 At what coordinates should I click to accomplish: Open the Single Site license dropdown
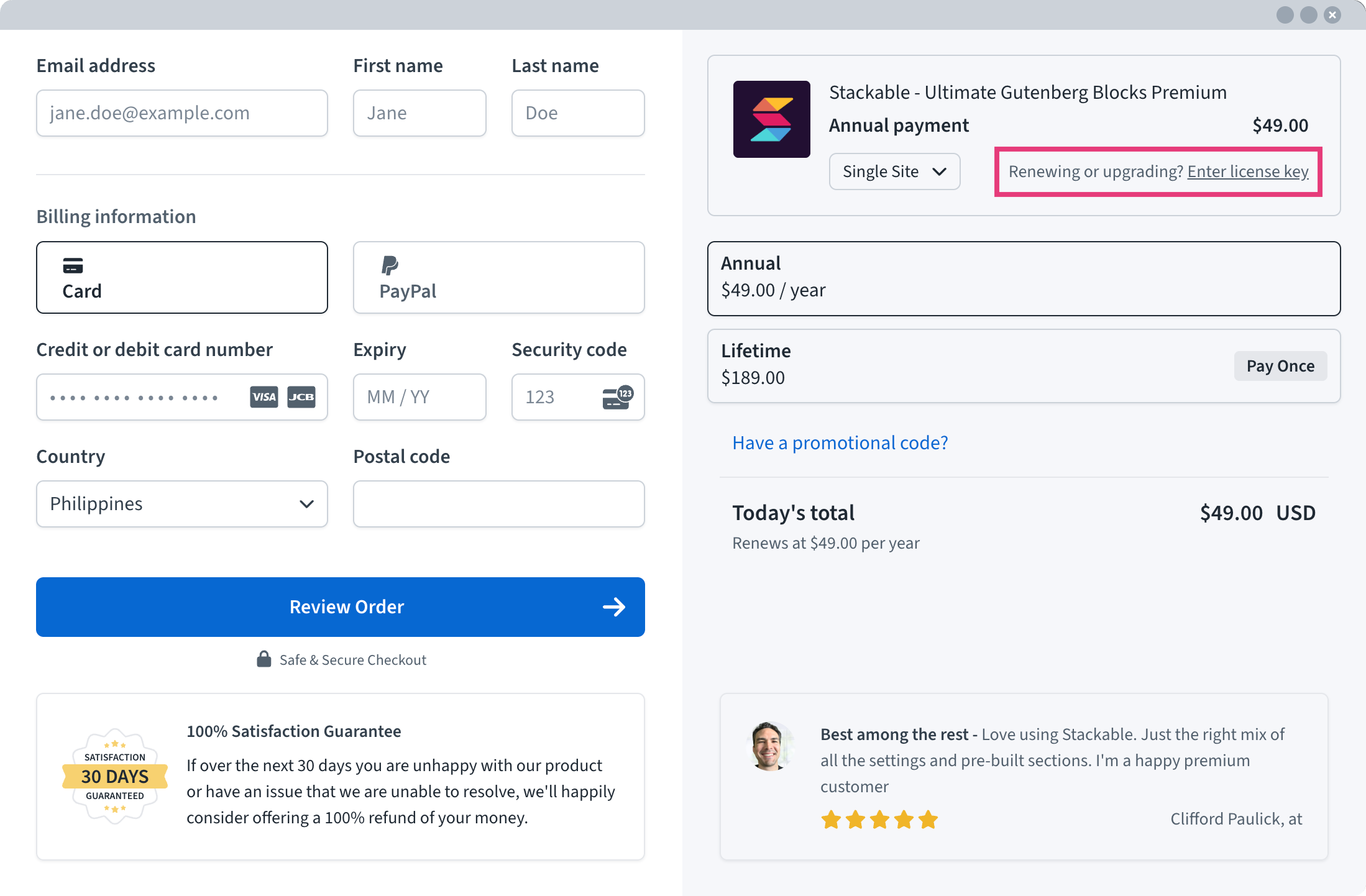894,171
